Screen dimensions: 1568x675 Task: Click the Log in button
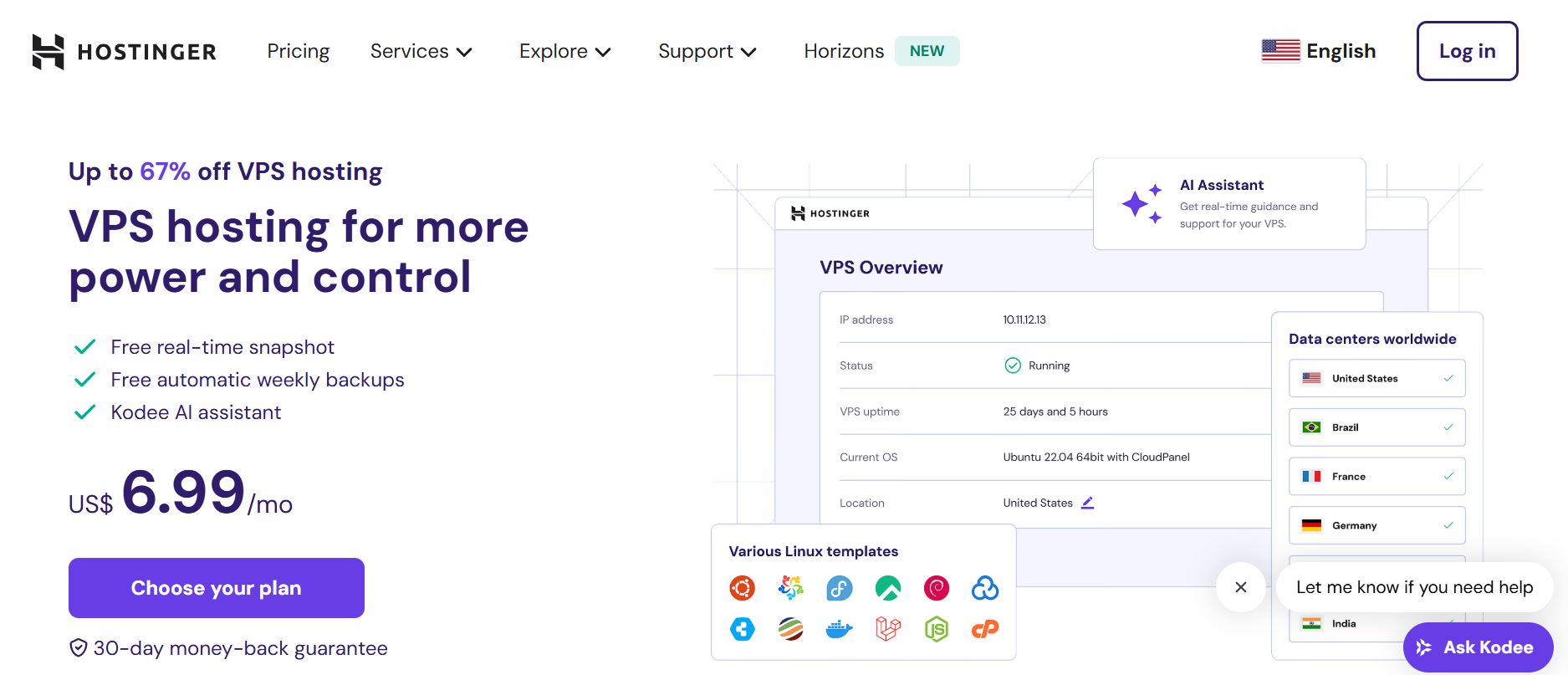click(1467, 51)
